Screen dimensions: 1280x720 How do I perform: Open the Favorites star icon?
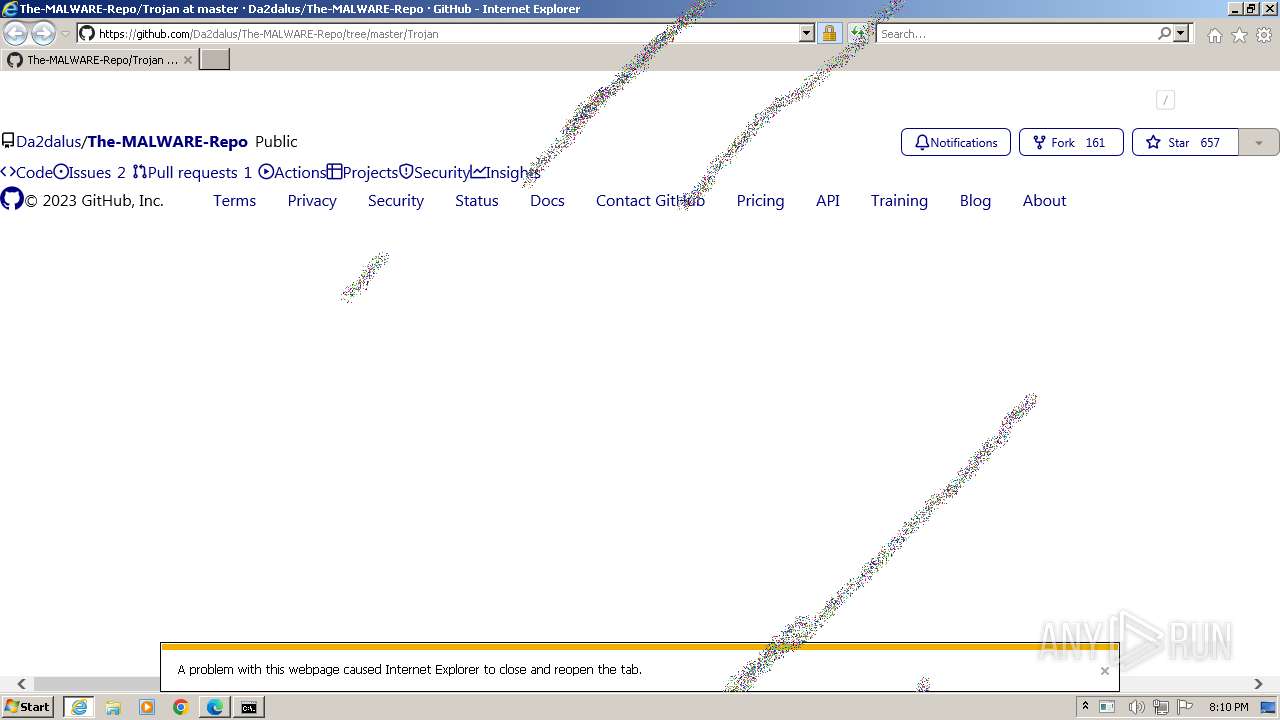click(x=1239, y=35)
